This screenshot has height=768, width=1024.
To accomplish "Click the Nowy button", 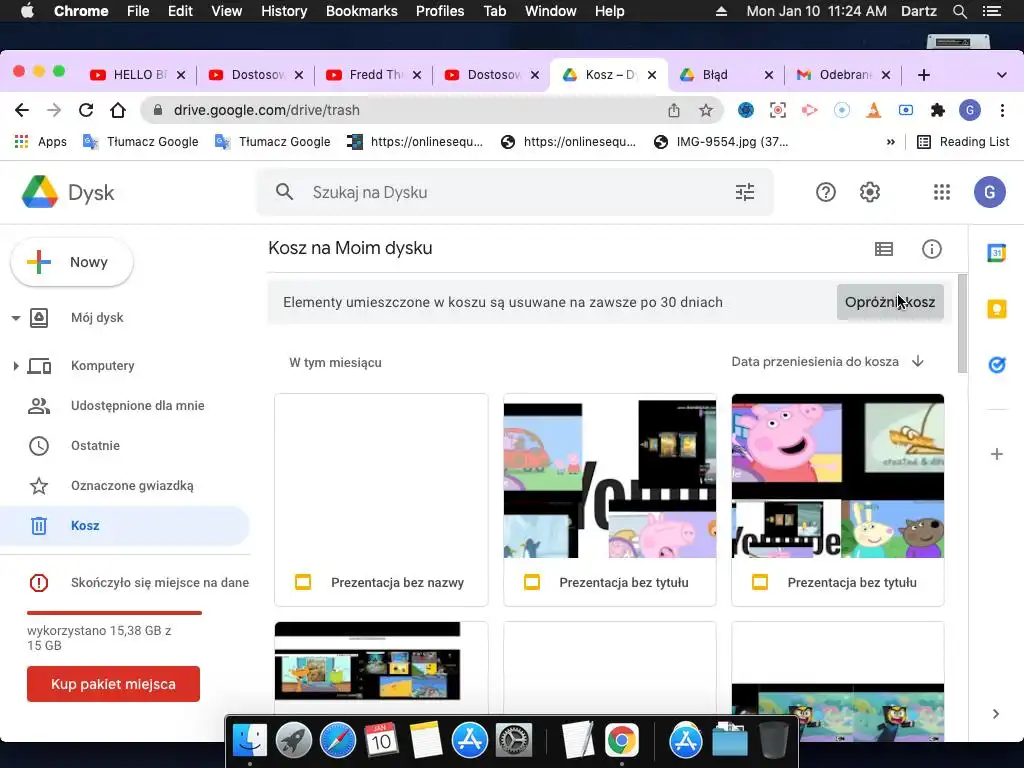I will pyautogui.click(x=72, y=262).
